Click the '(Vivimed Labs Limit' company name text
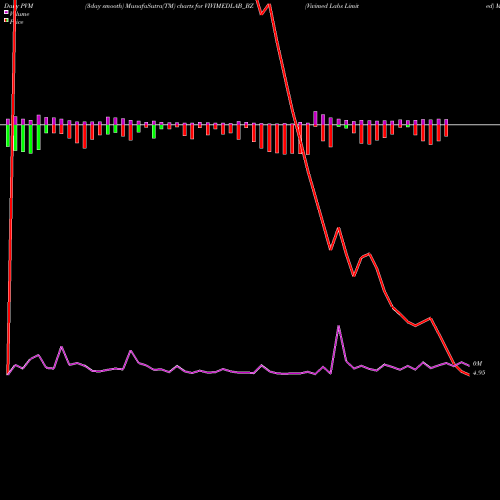The height and width of the screenshot is (500, 500). click(x=332, y=6)
